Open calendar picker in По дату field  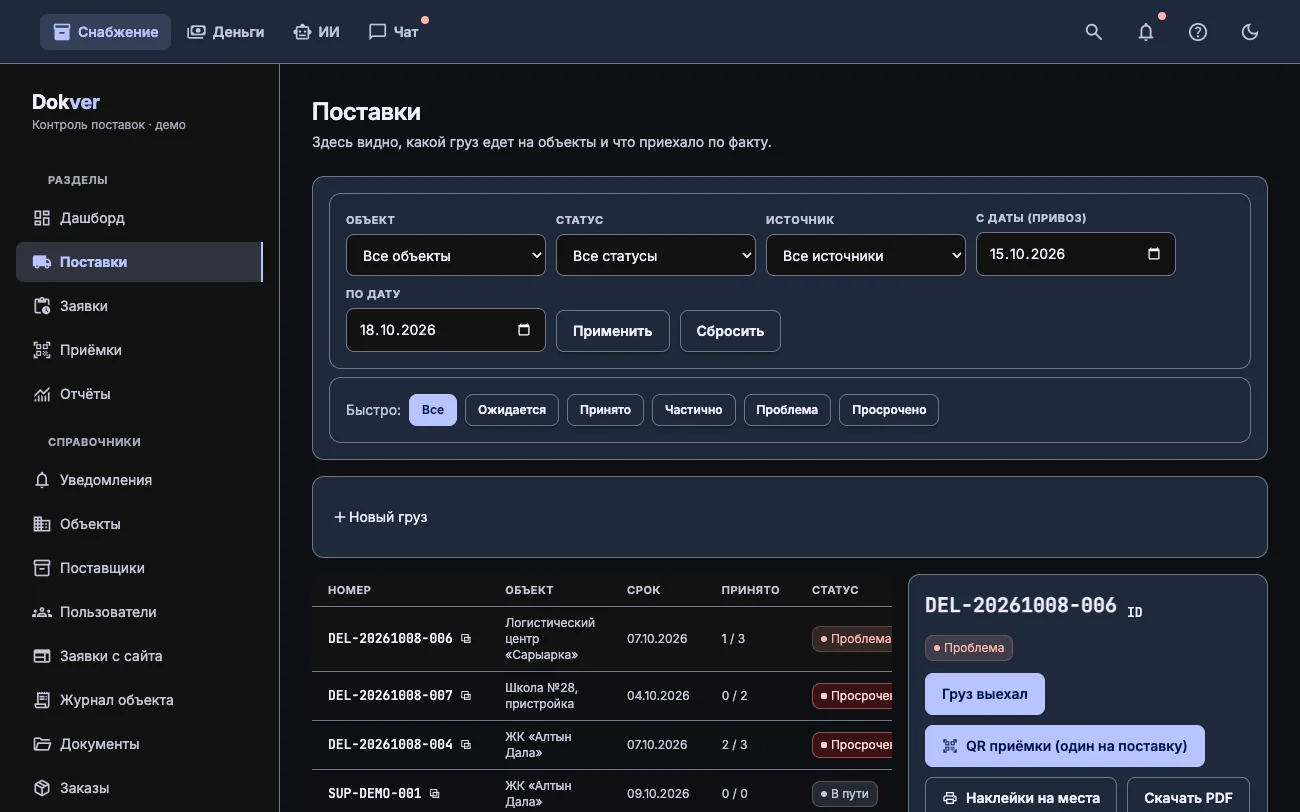pyautogui.click(x=524, y=330)
